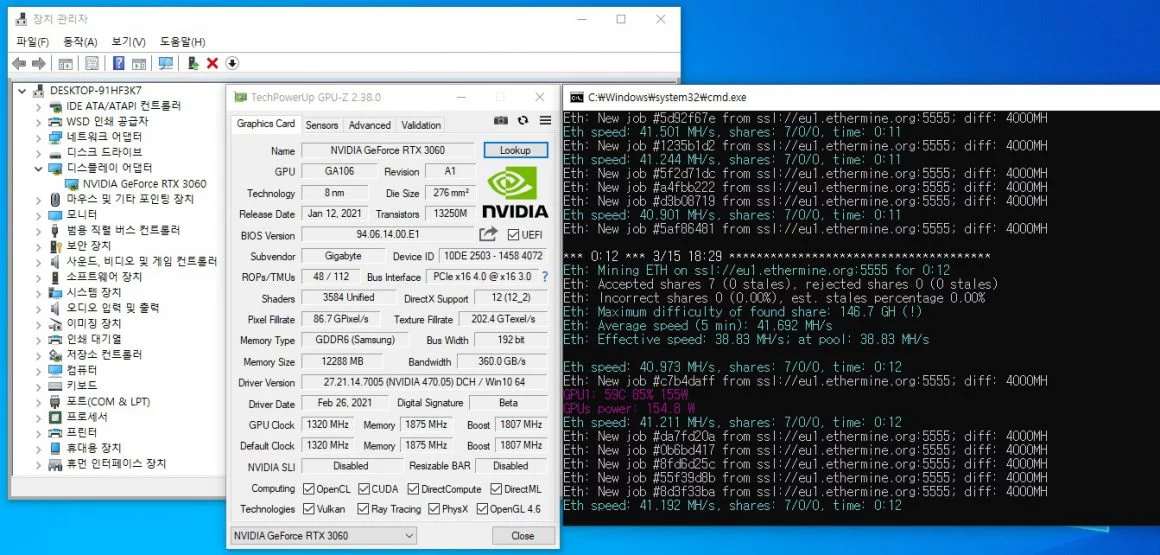Take a GPU-Z screenshot with the camera icon

501,121
